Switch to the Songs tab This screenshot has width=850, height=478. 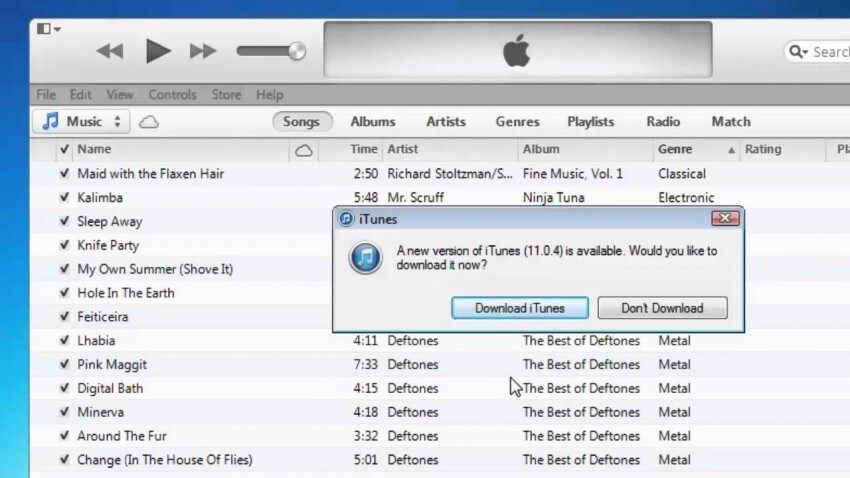(301, 121)
